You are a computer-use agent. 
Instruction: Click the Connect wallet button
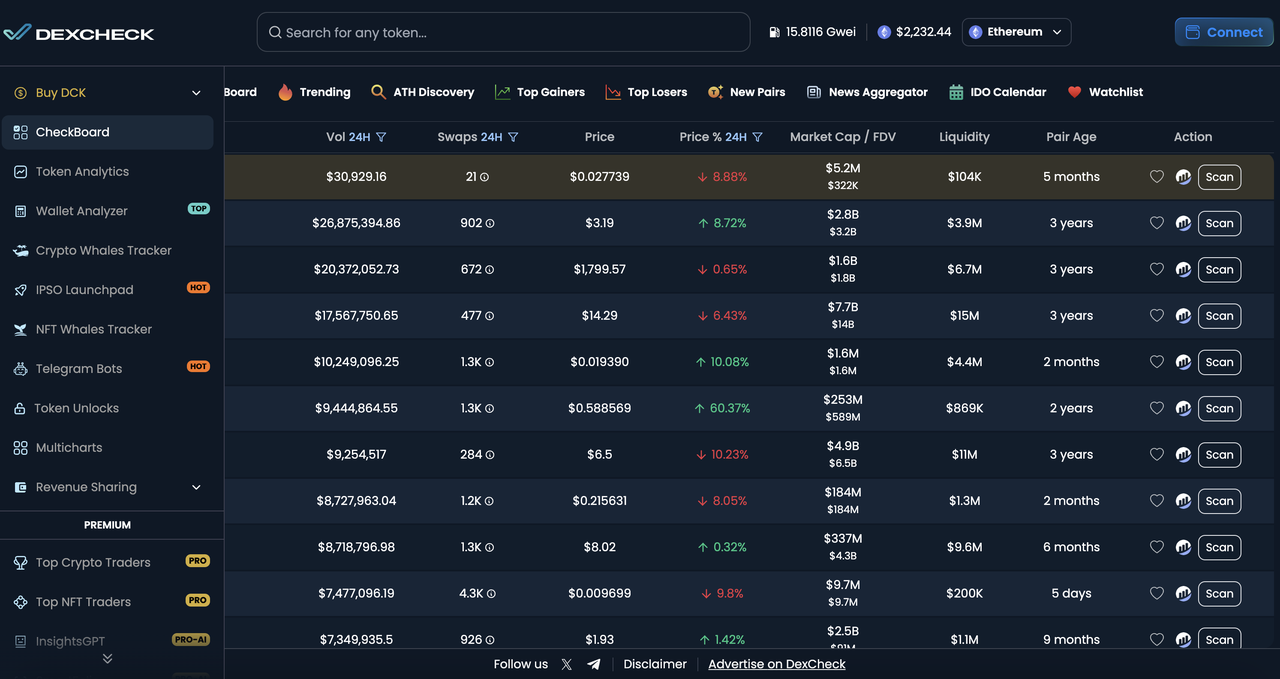1224,32
